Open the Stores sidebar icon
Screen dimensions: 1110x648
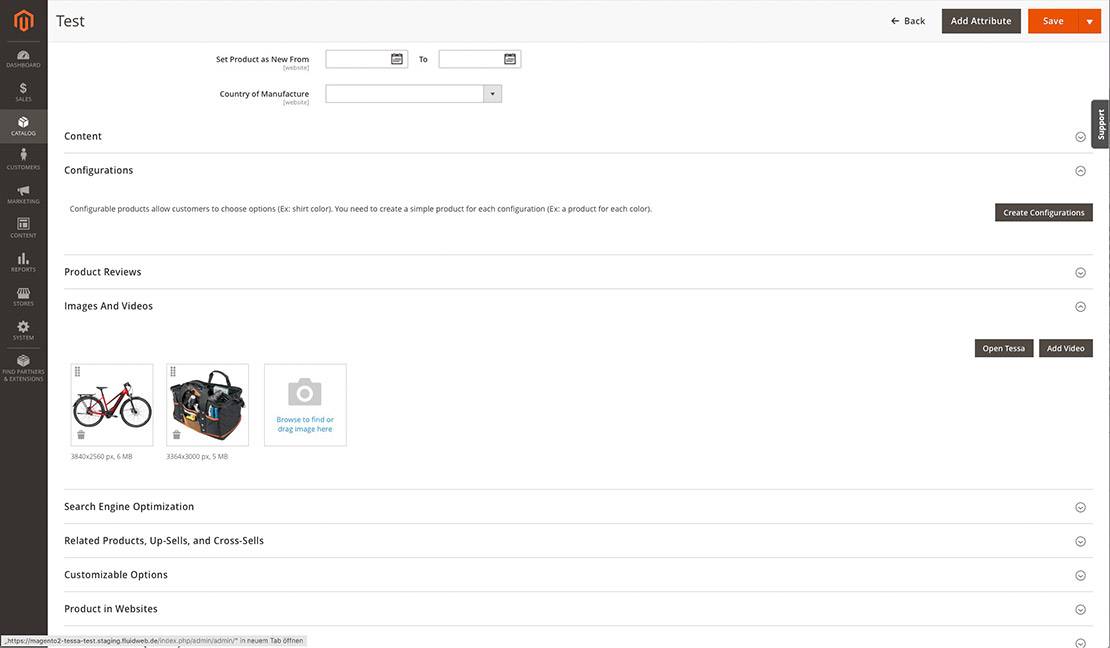(23, 295)
